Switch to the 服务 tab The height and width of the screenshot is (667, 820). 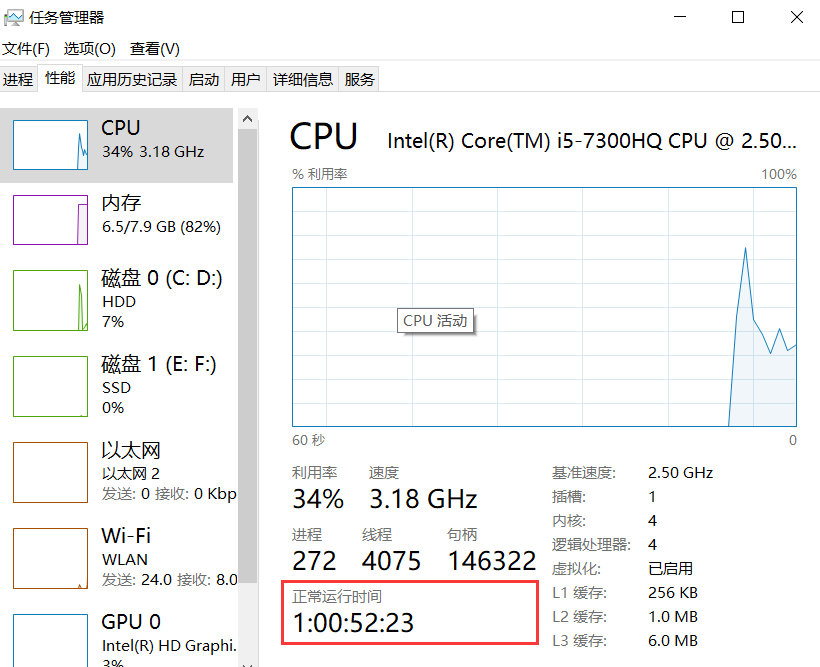click(x=360, y=80)
